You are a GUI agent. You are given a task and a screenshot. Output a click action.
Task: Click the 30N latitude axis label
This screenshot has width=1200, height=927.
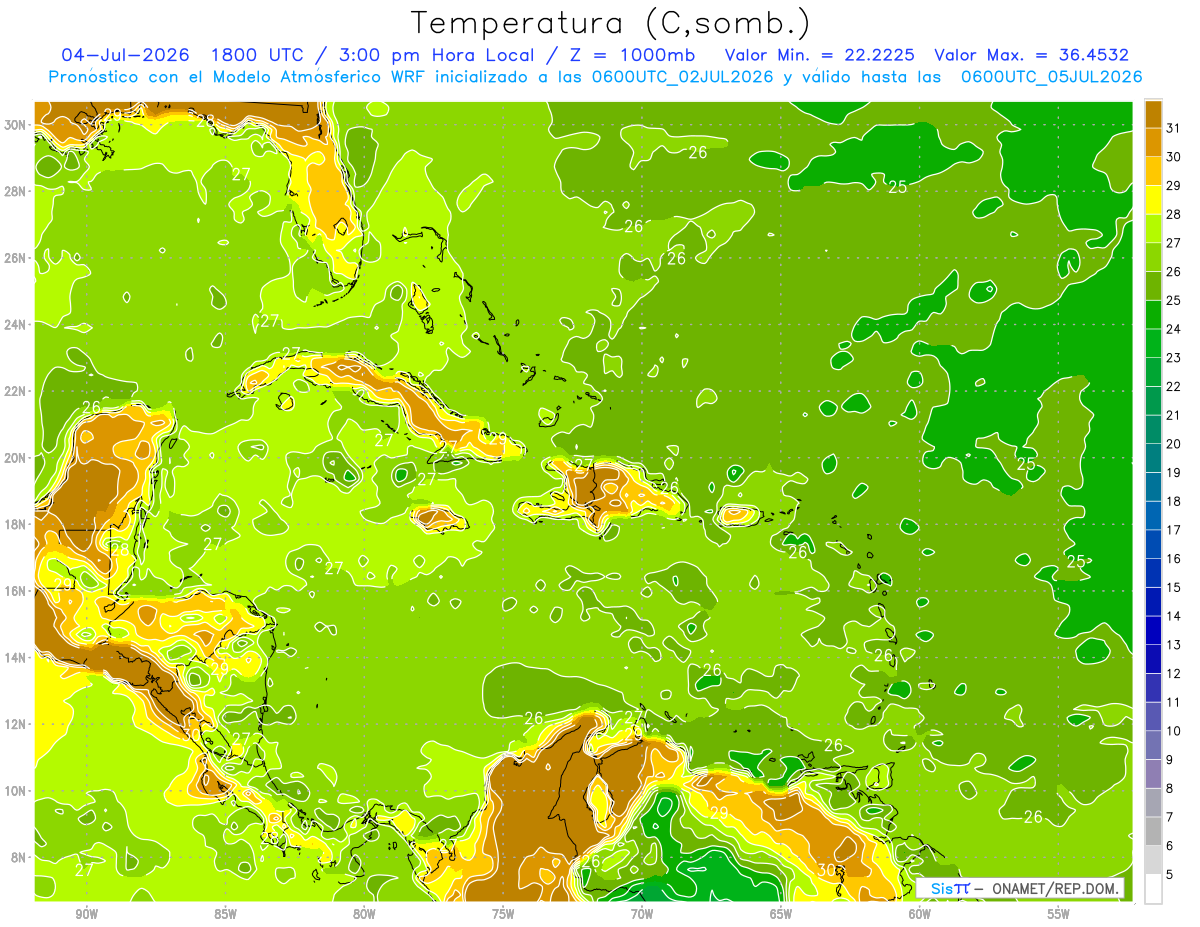pyautogui.click(x=16, y=124)
